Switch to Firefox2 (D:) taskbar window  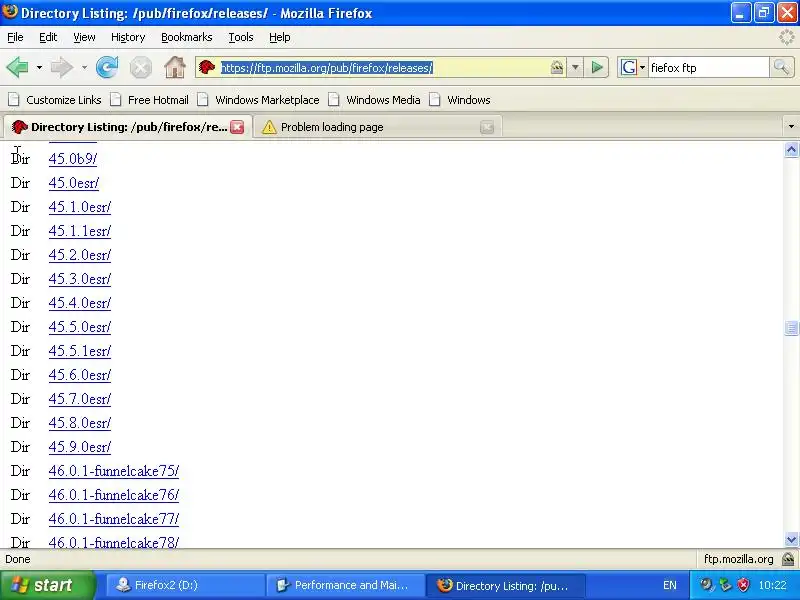[x=185, y=585]
